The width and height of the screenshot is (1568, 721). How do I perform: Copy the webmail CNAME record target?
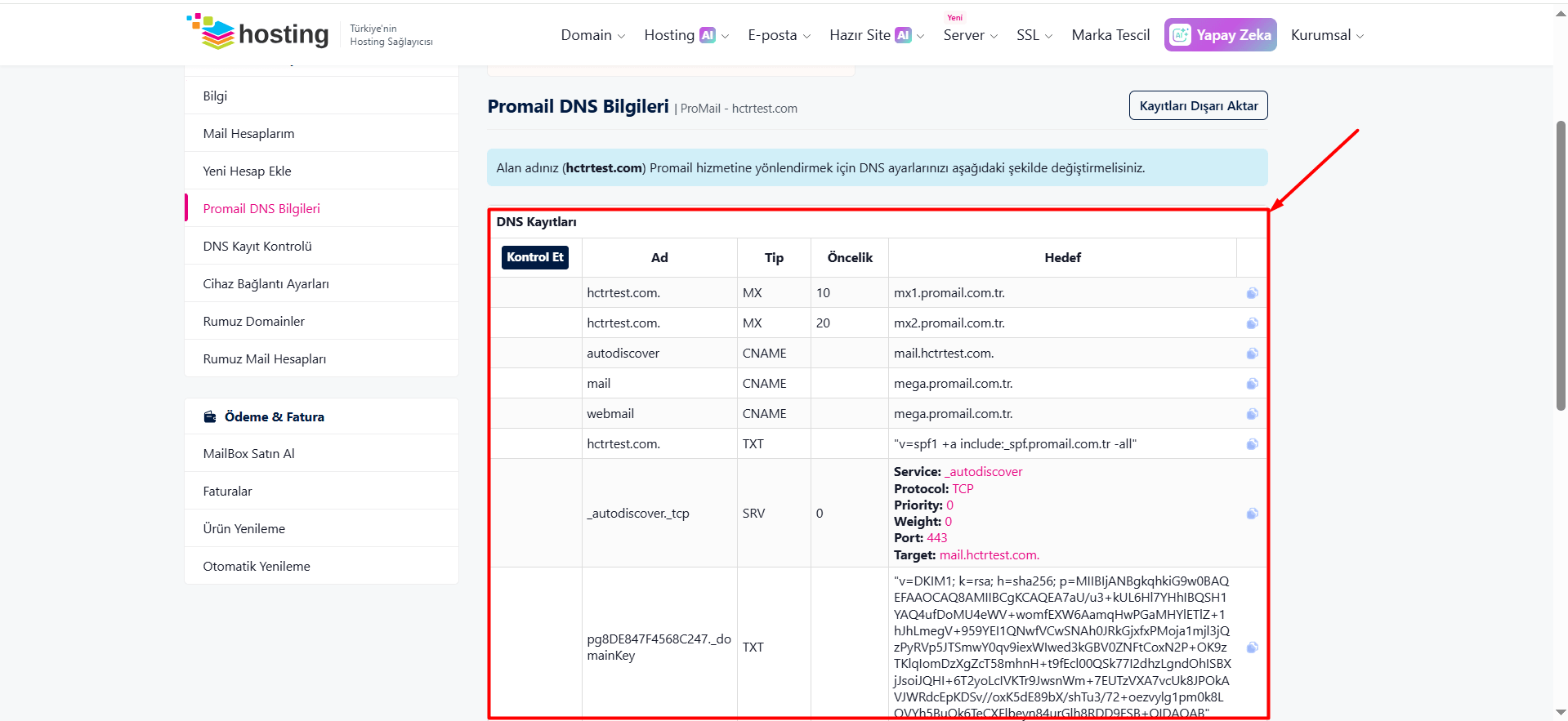pyautogui.click(x=1252, y=414)
